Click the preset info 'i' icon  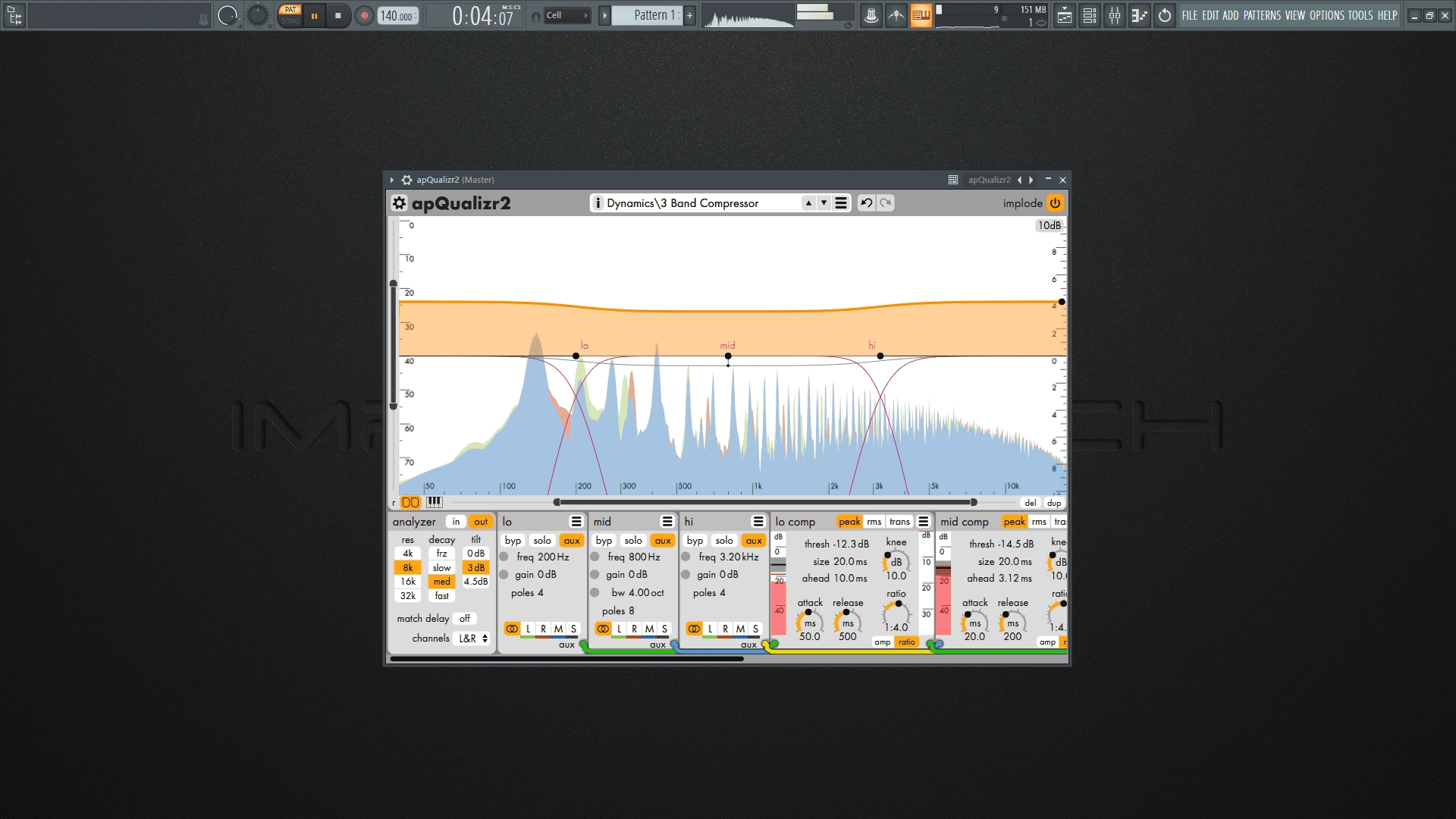pyautogui.click(x=598, y=203)
